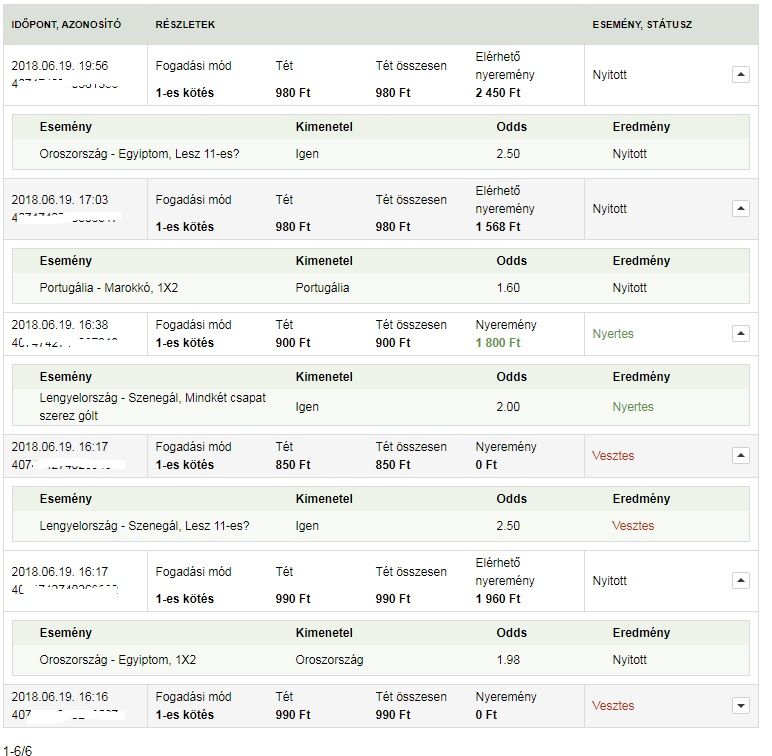772x756 pixels.
Task: Select the Lengyelország - Szenegál both teams score event
Action: click(x=153, y=406)
